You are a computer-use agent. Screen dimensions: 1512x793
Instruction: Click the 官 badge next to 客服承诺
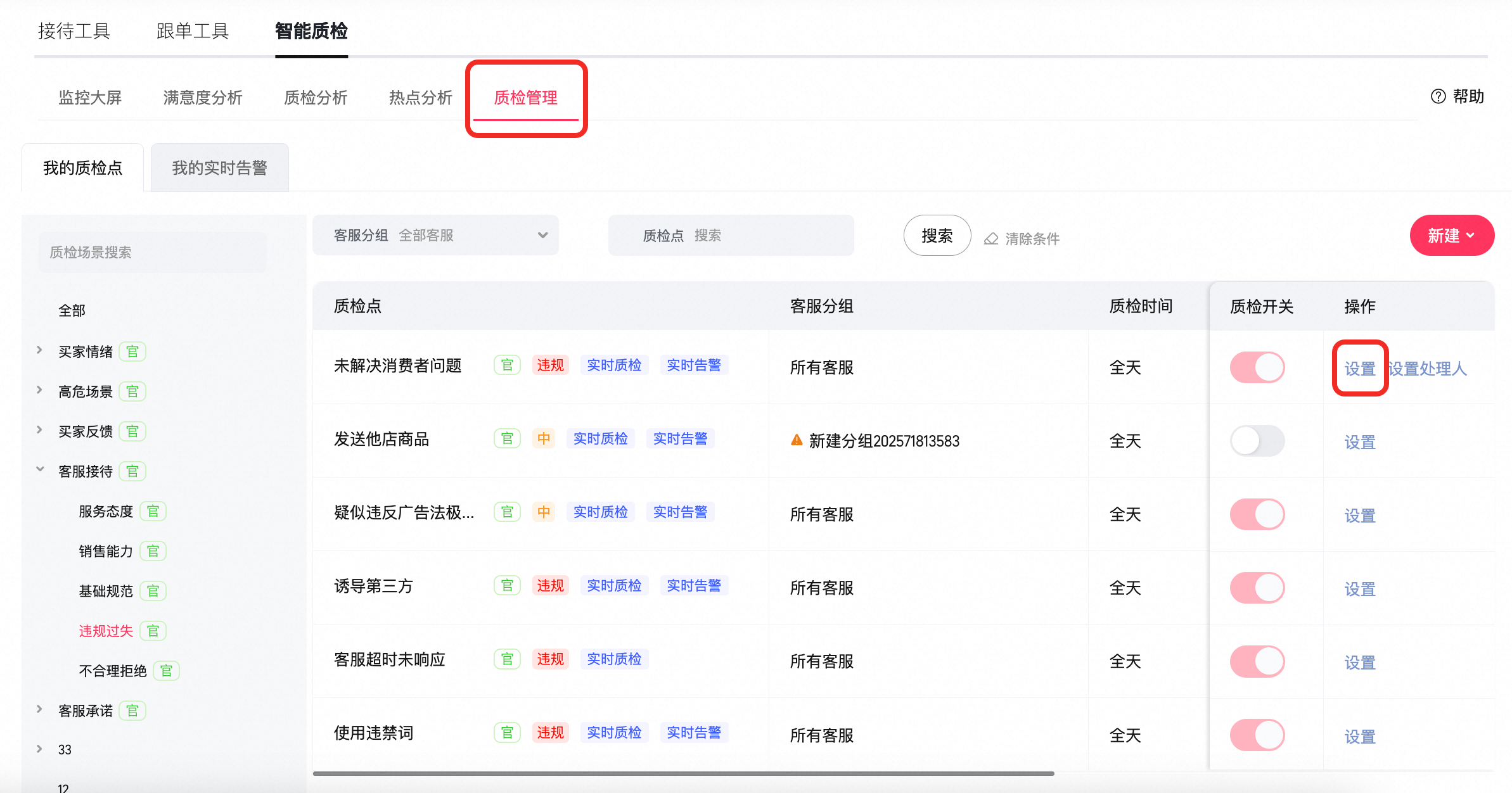132,711
